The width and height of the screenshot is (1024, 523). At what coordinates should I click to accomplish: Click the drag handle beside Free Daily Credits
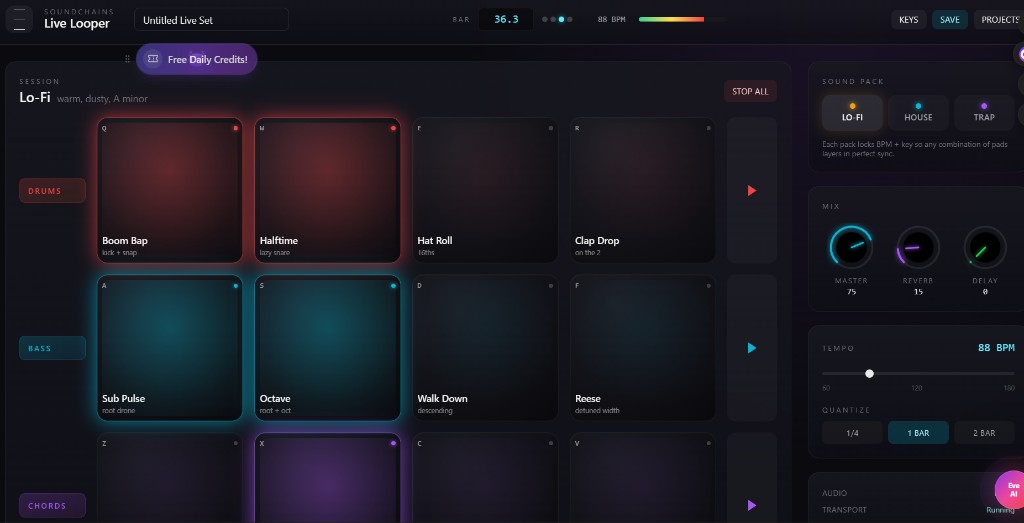pyautogui.click(x=127, y=59)
